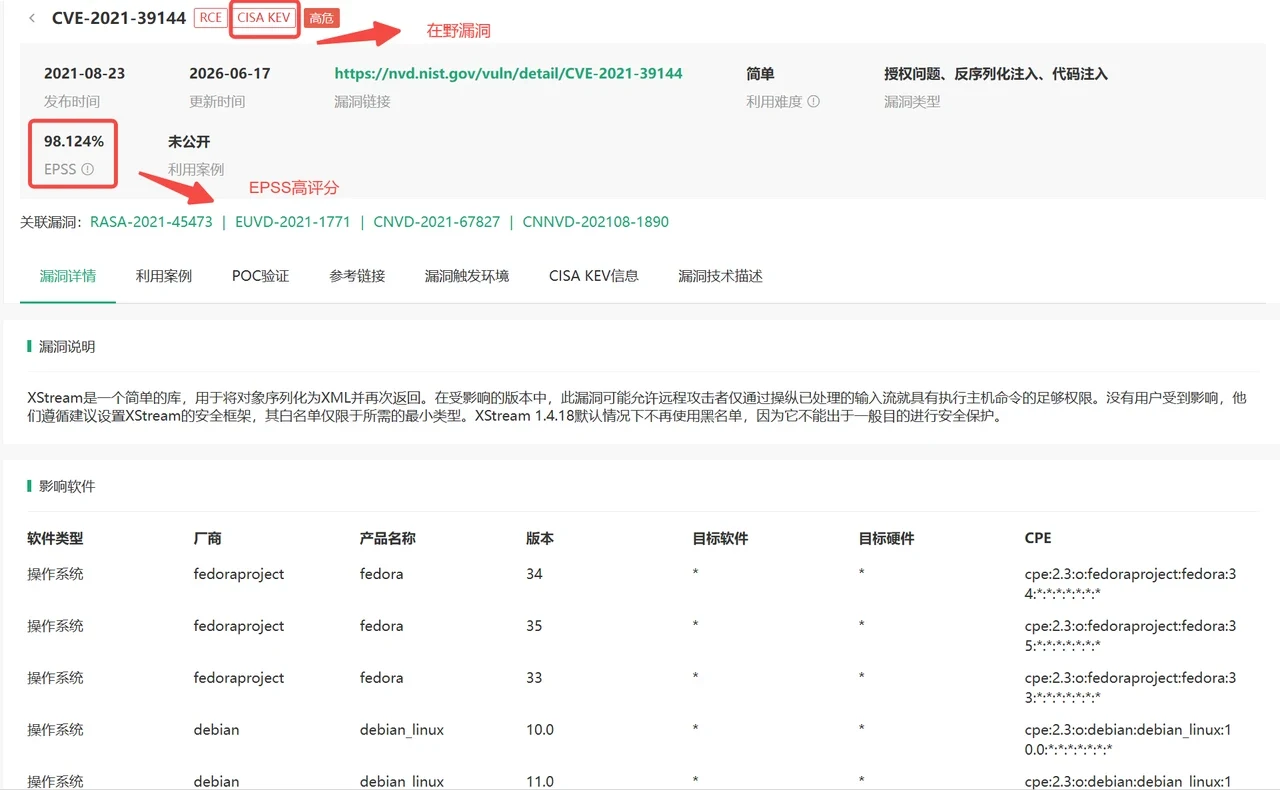Screen dimensions: 1280x790
Task: Click the 高危 severity badge
Action: [x=322, y=18]
